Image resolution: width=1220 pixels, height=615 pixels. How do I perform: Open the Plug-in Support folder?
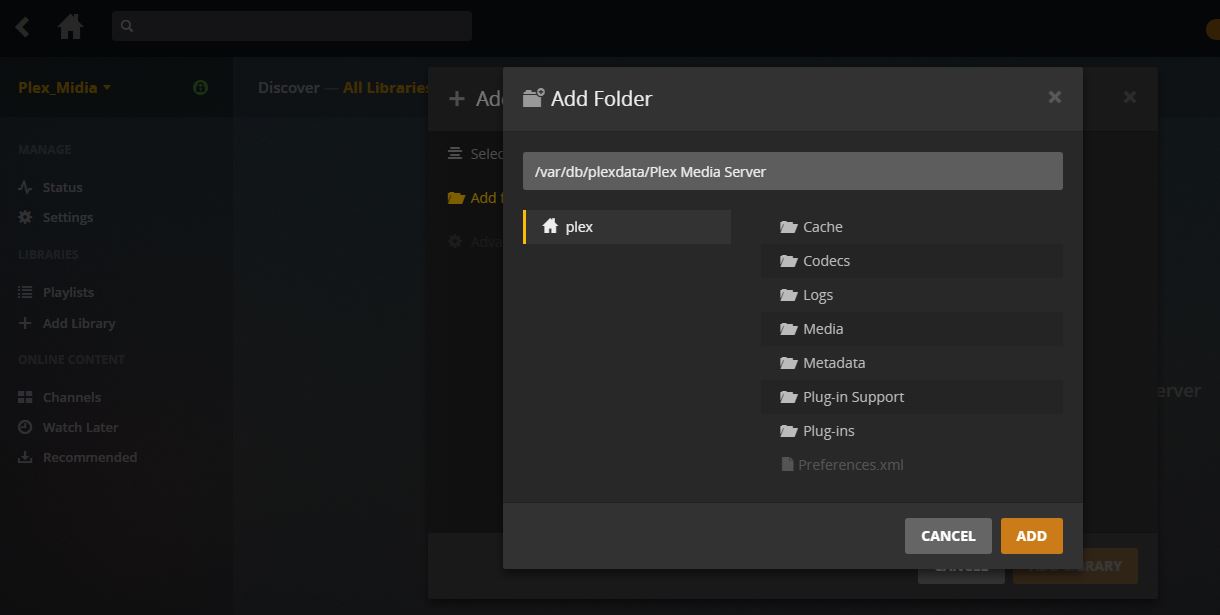coord(912,397)
